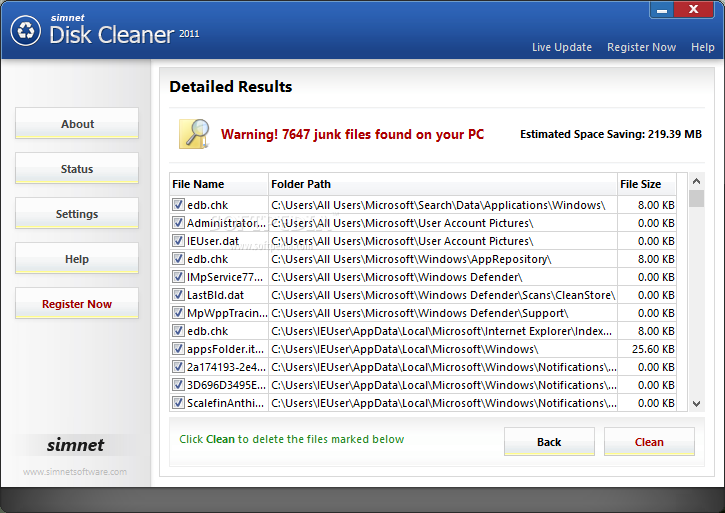Open Settings from the sidebar
The width and height of the screenshot is (725, 513).
(x=77, y=213)
